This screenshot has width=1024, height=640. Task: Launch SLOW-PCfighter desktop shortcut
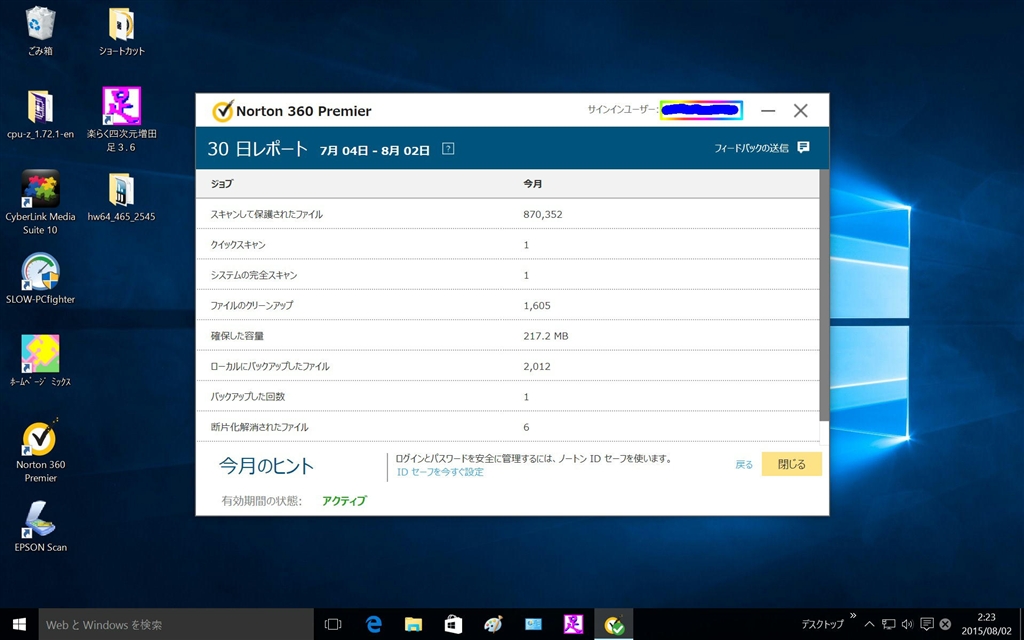pyautogui.click(x=40, y=272)
